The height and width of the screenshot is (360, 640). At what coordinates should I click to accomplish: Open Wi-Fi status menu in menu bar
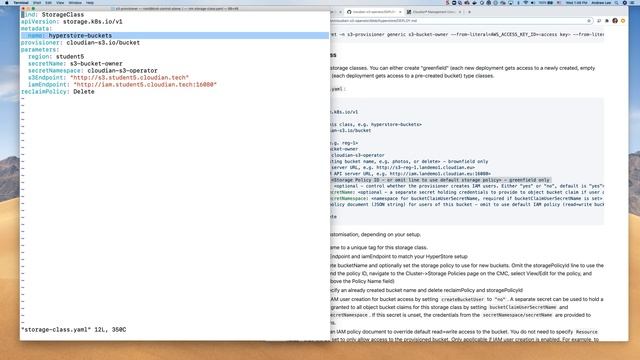(x=526, y=2)
